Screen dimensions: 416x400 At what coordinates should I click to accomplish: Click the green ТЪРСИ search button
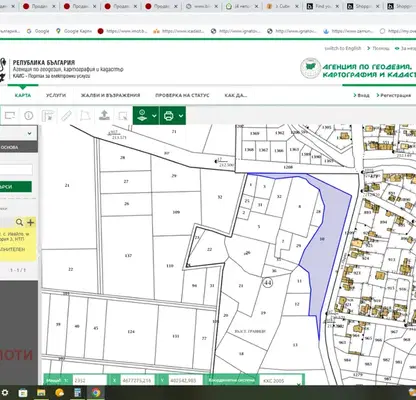click(16, 187)
